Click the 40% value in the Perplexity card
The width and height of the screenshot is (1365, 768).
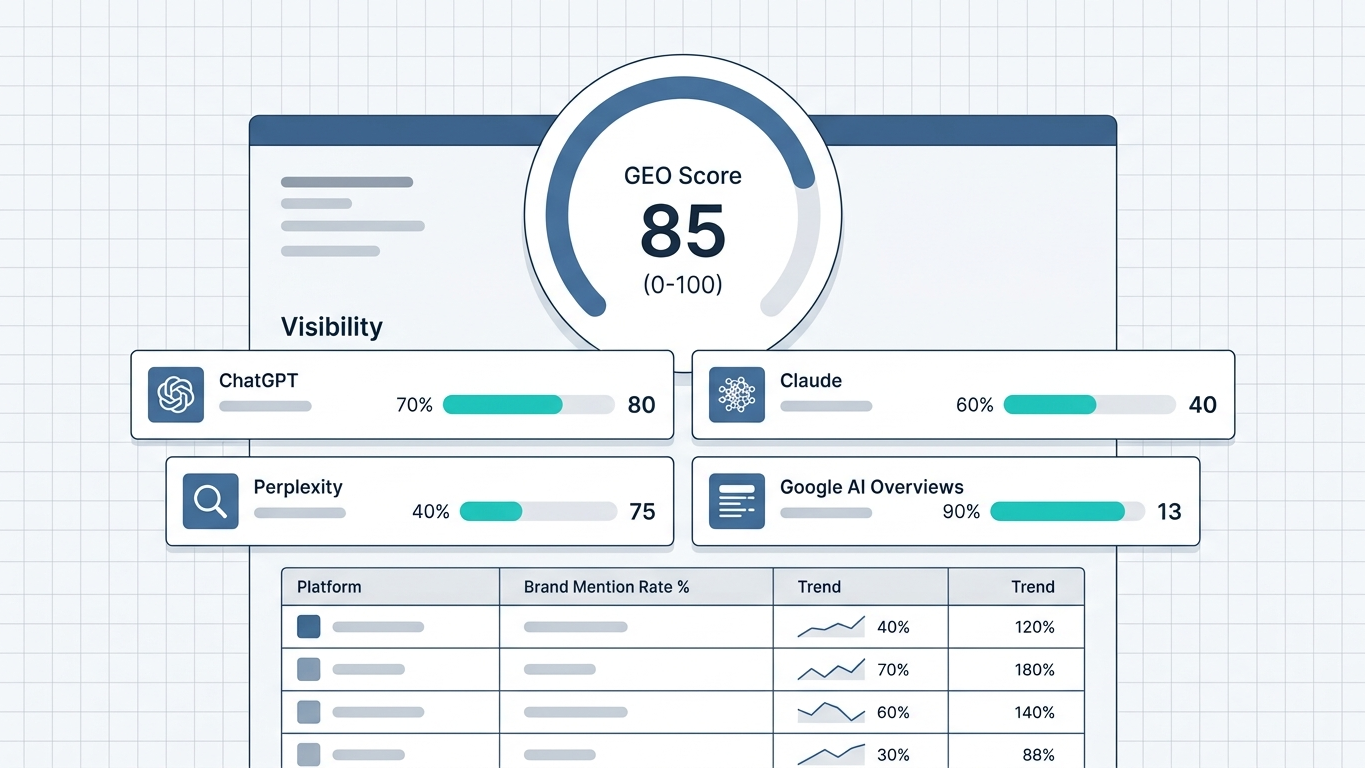431,512
